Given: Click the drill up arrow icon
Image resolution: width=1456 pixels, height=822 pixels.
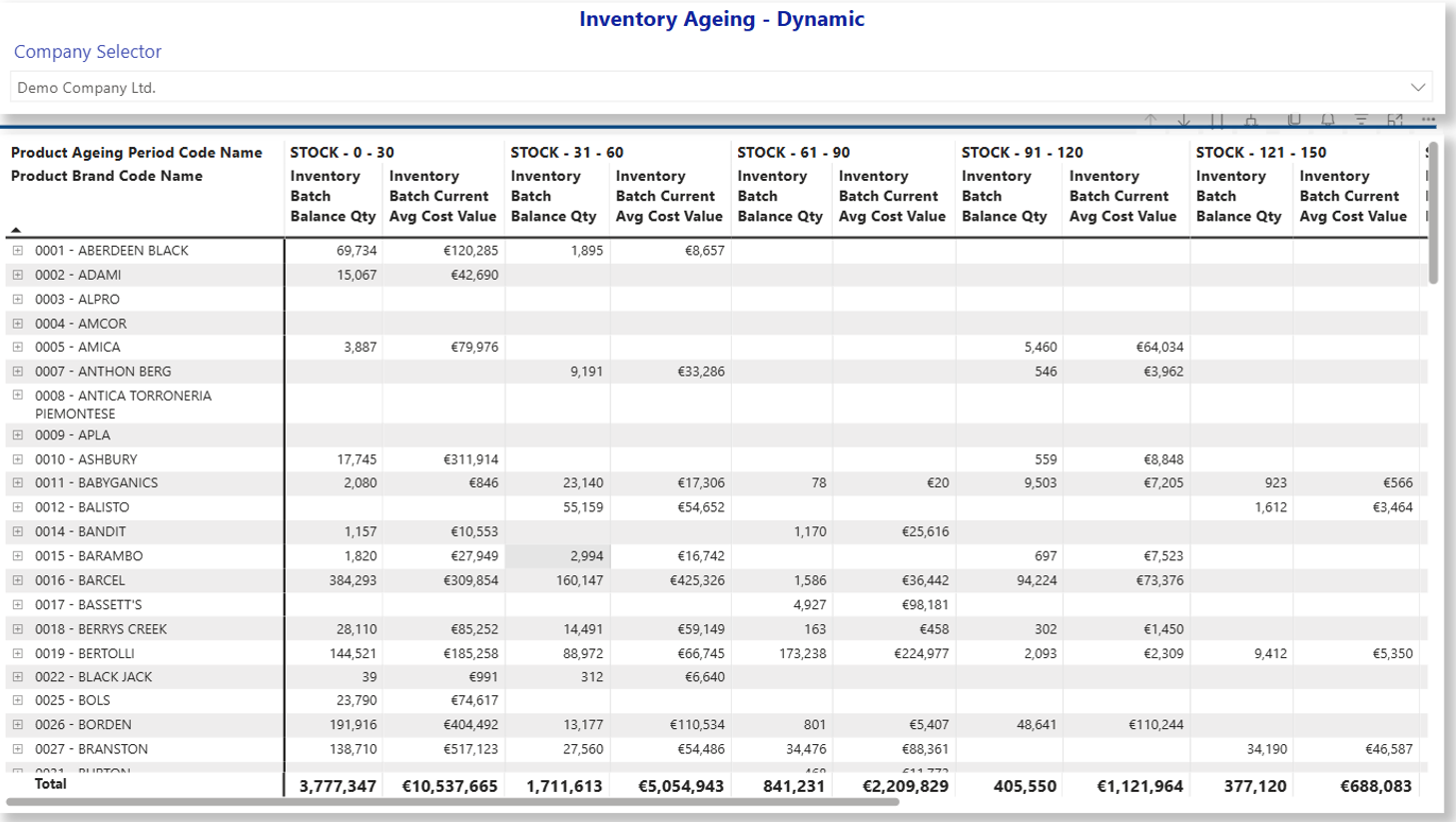Looking at the screenshot, I should pos(1151,120).
